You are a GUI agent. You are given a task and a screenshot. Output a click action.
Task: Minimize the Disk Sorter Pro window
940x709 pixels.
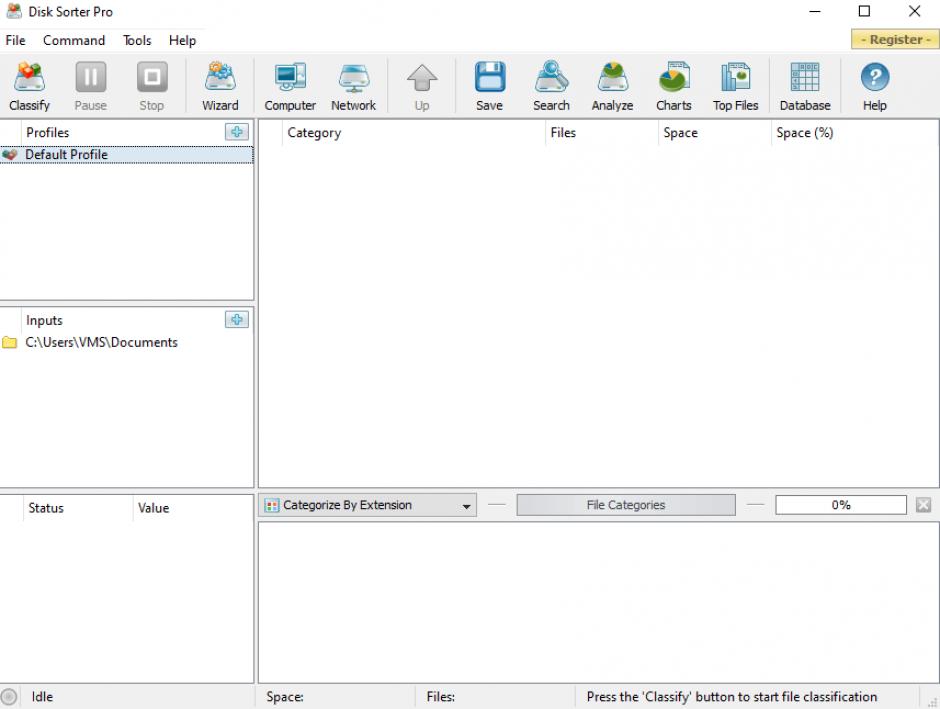815,11
